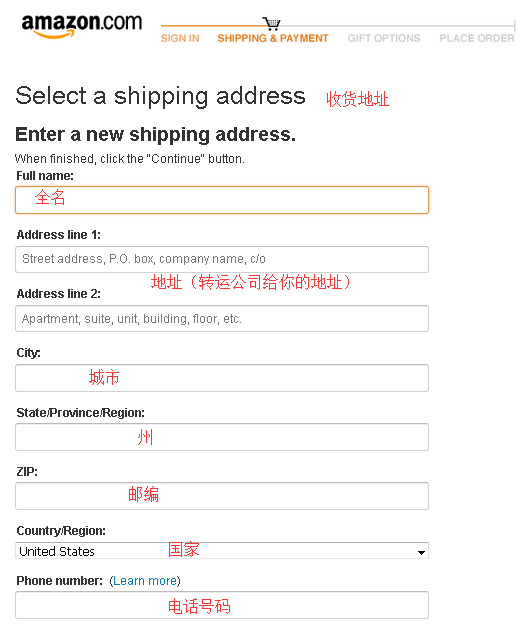Click the Country/Region field label
Viewport: 524px width, 624px height.
61,531
